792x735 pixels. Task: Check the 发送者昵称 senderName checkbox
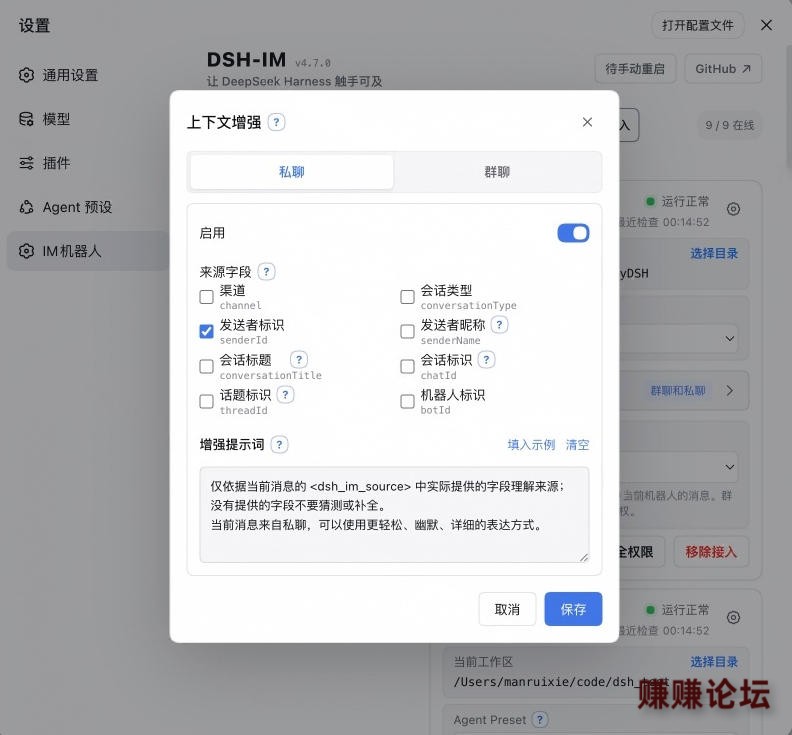407,331
